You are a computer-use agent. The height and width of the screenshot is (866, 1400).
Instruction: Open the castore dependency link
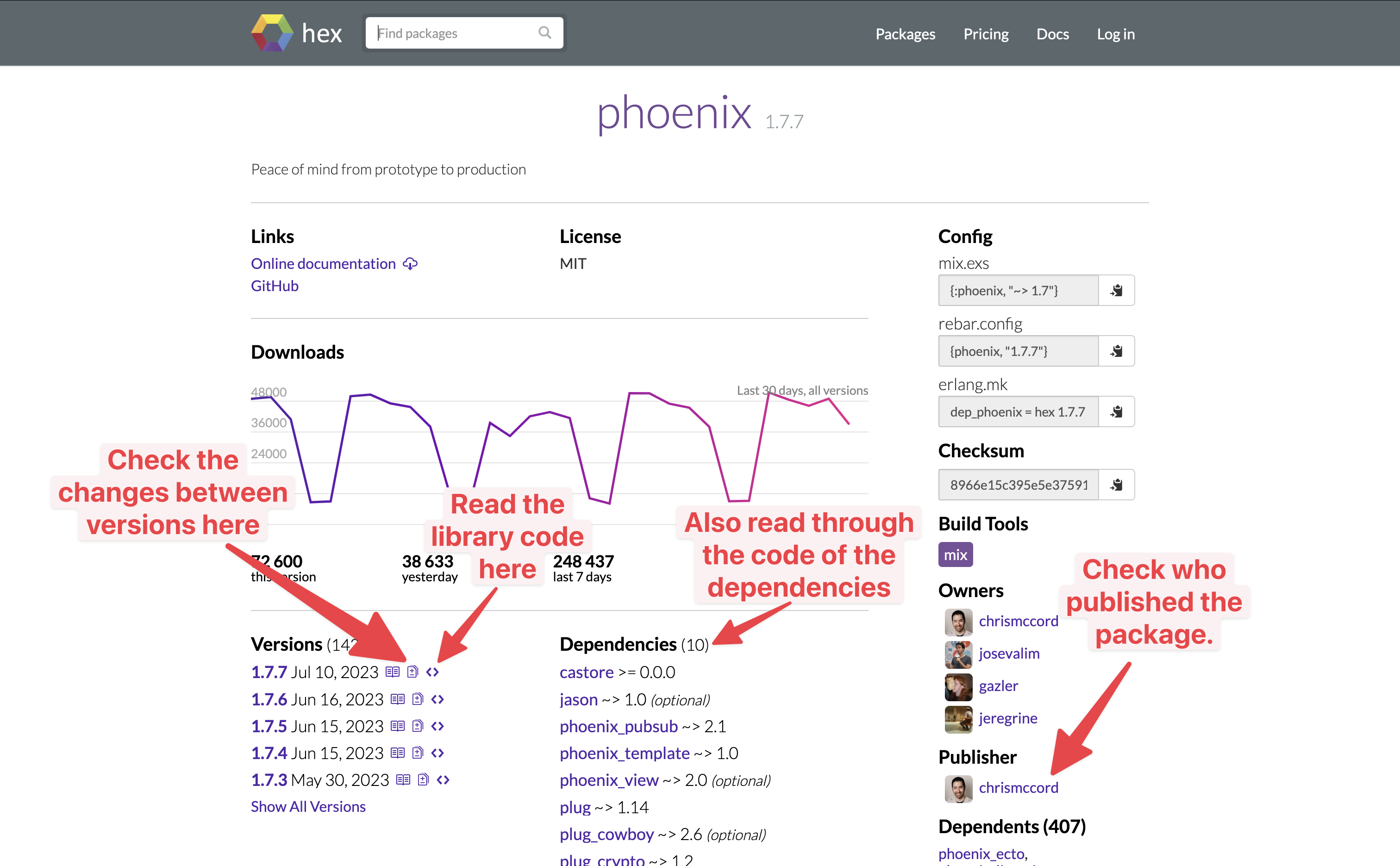click(x=586, y=672)
